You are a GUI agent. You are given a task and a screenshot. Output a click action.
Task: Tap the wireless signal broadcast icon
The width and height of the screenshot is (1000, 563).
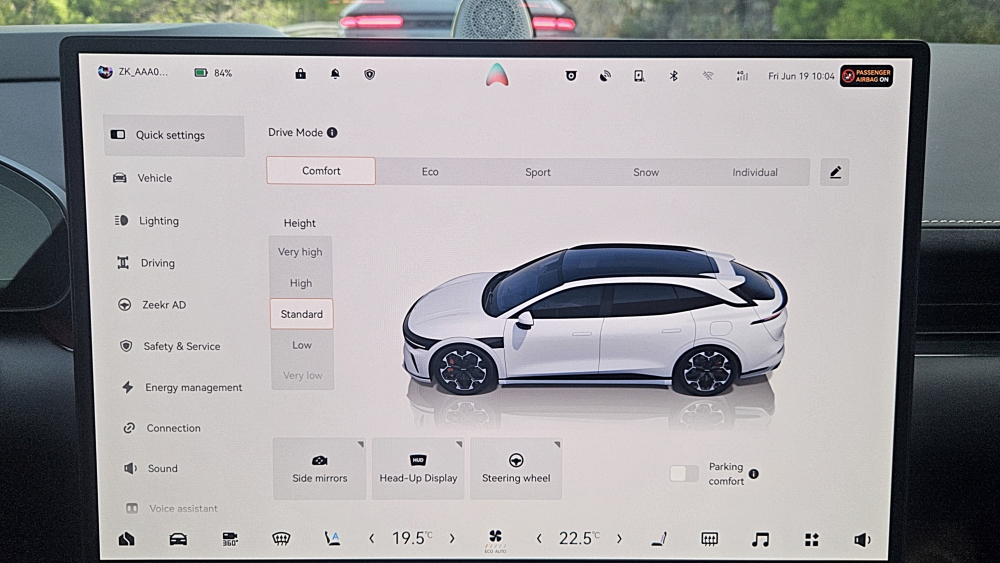click(605, 76)
